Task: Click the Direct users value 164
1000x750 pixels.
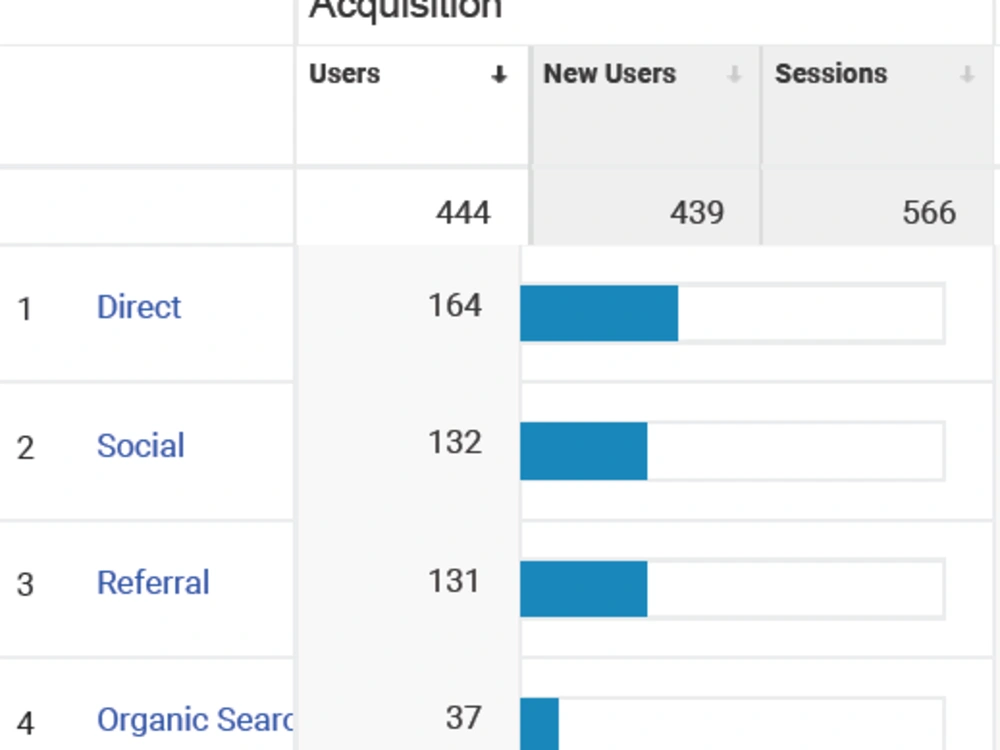Action: click(455, 305)
